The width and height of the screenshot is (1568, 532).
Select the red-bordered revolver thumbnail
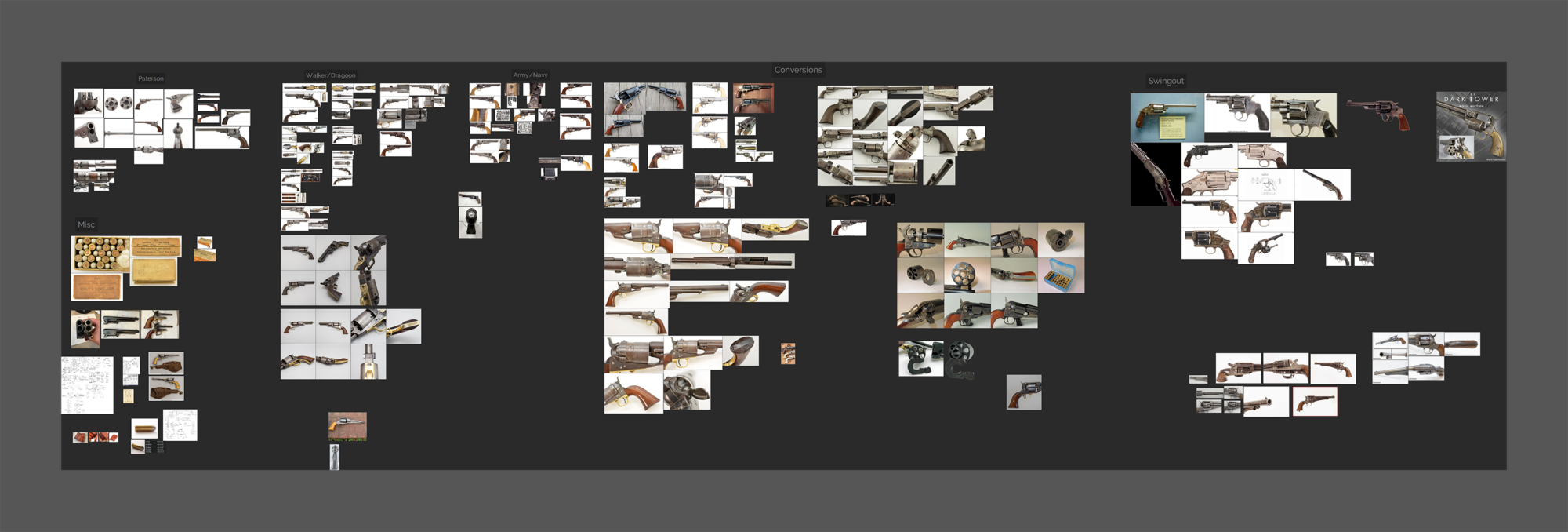(1315, 402)
